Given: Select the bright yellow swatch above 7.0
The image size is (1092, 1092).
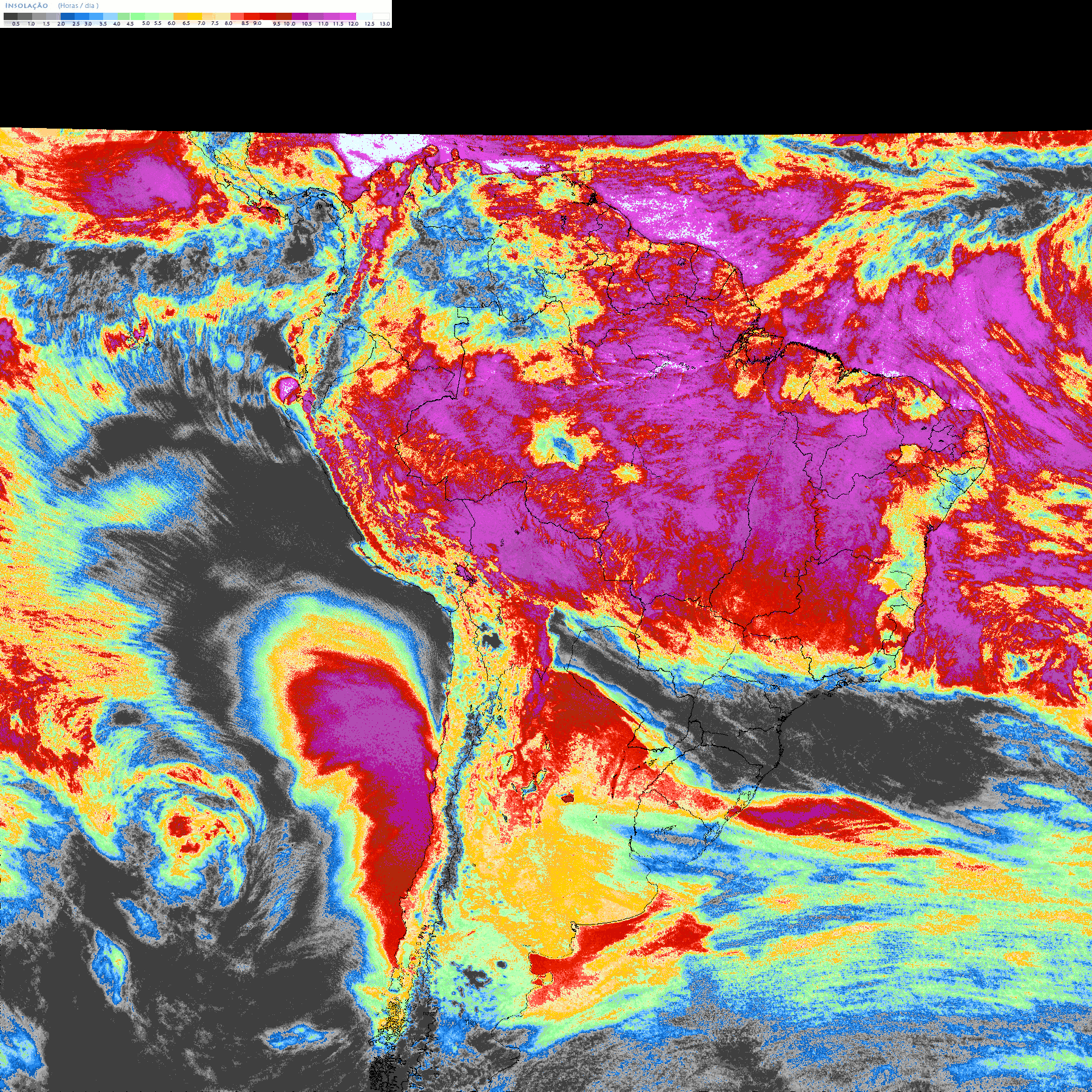Looking at the screenshot, I should point(195,16).
